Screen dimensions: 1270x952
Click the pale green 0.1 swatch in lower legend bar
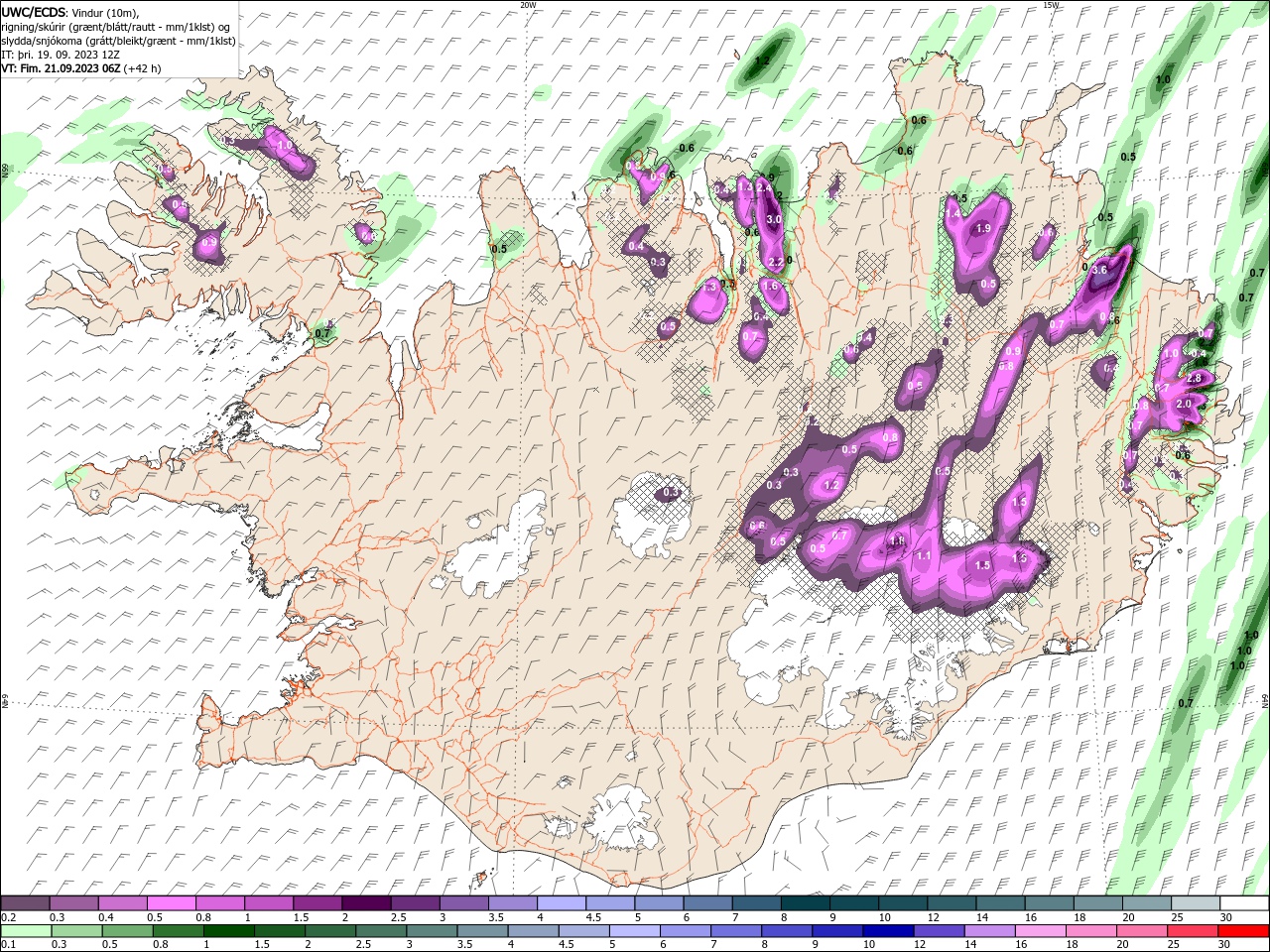pyautogui.click(x=26, y=931)
